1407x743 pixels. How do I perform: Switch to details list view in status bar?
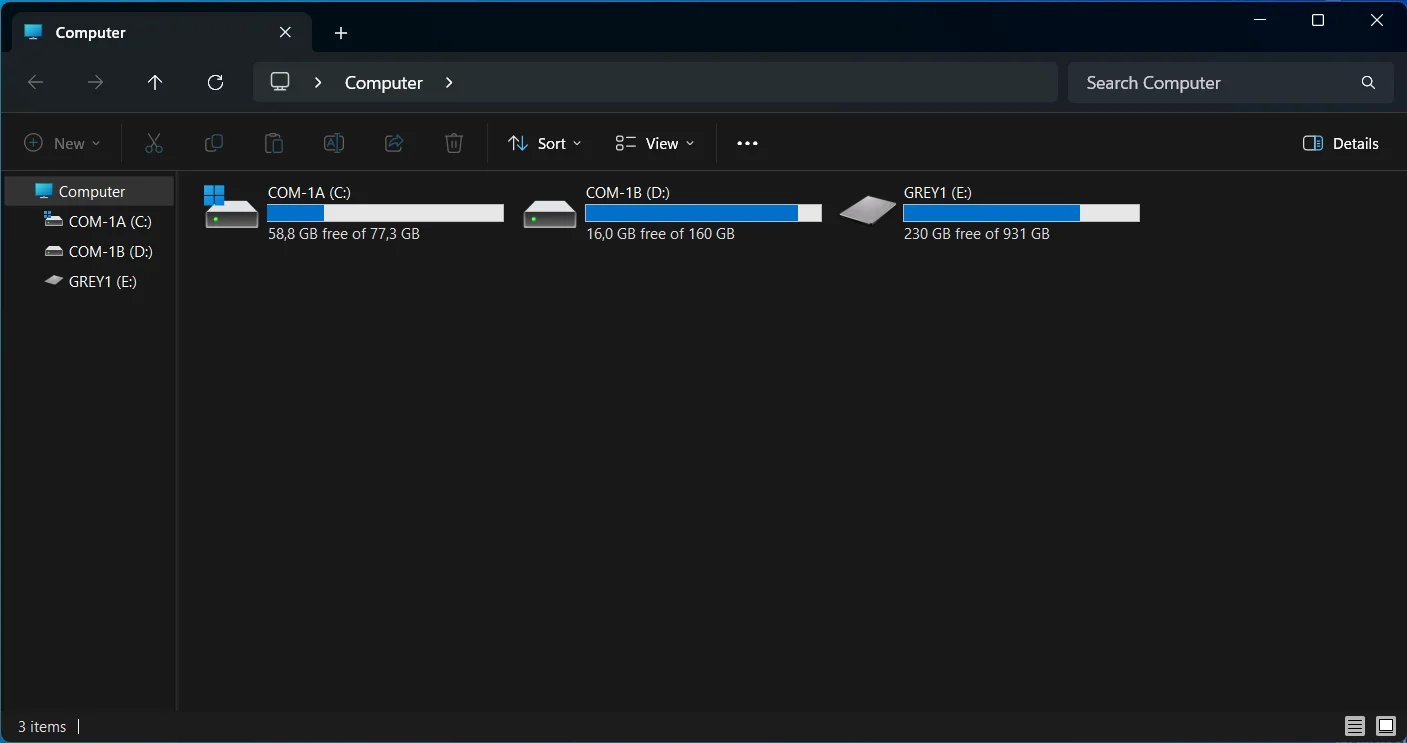point(1355,726)
